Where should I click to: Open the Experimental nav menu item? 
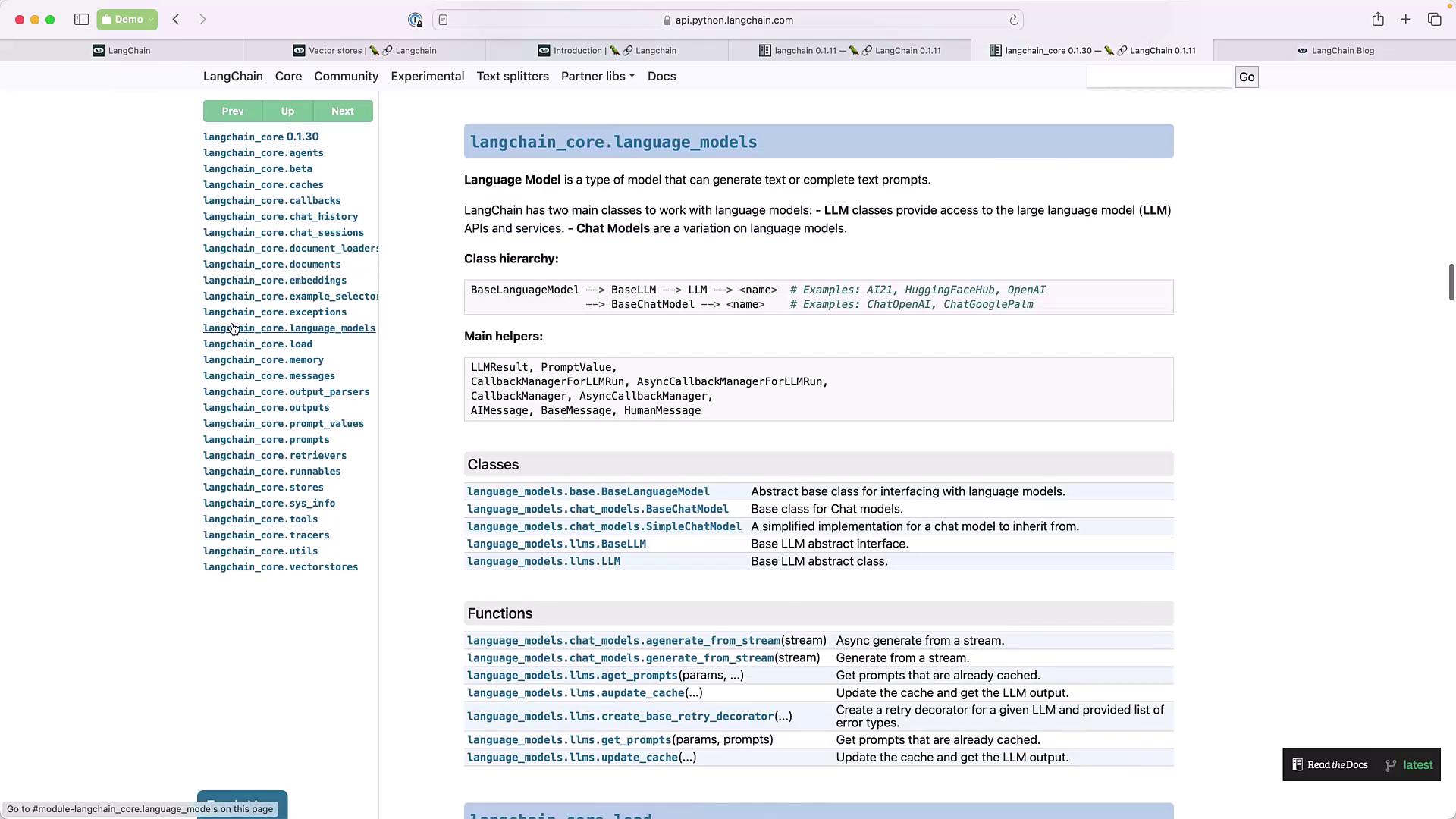tap(427, 77)
